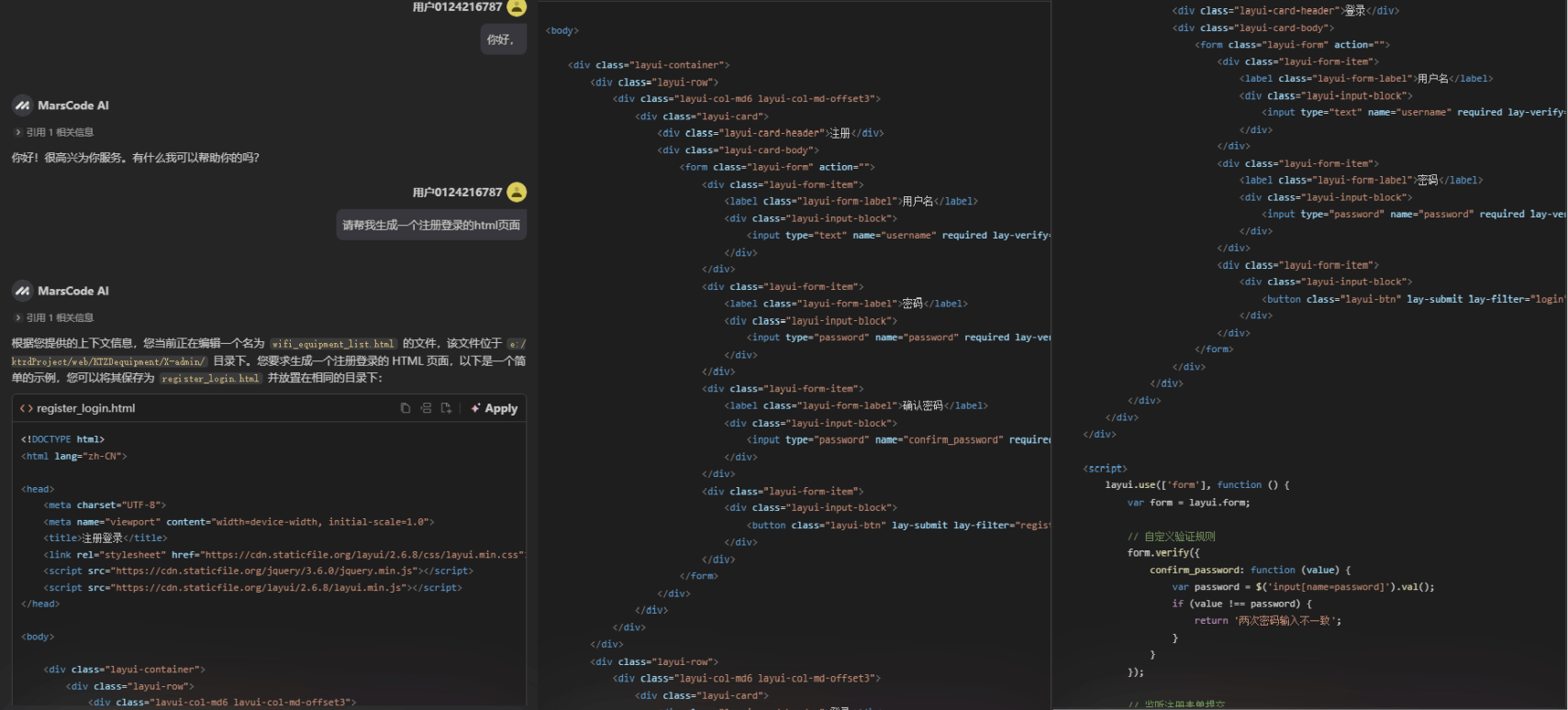The image size is (1568, 710).
Task: Click the user avatar beside the 你好 message
Action: [517, 7]
